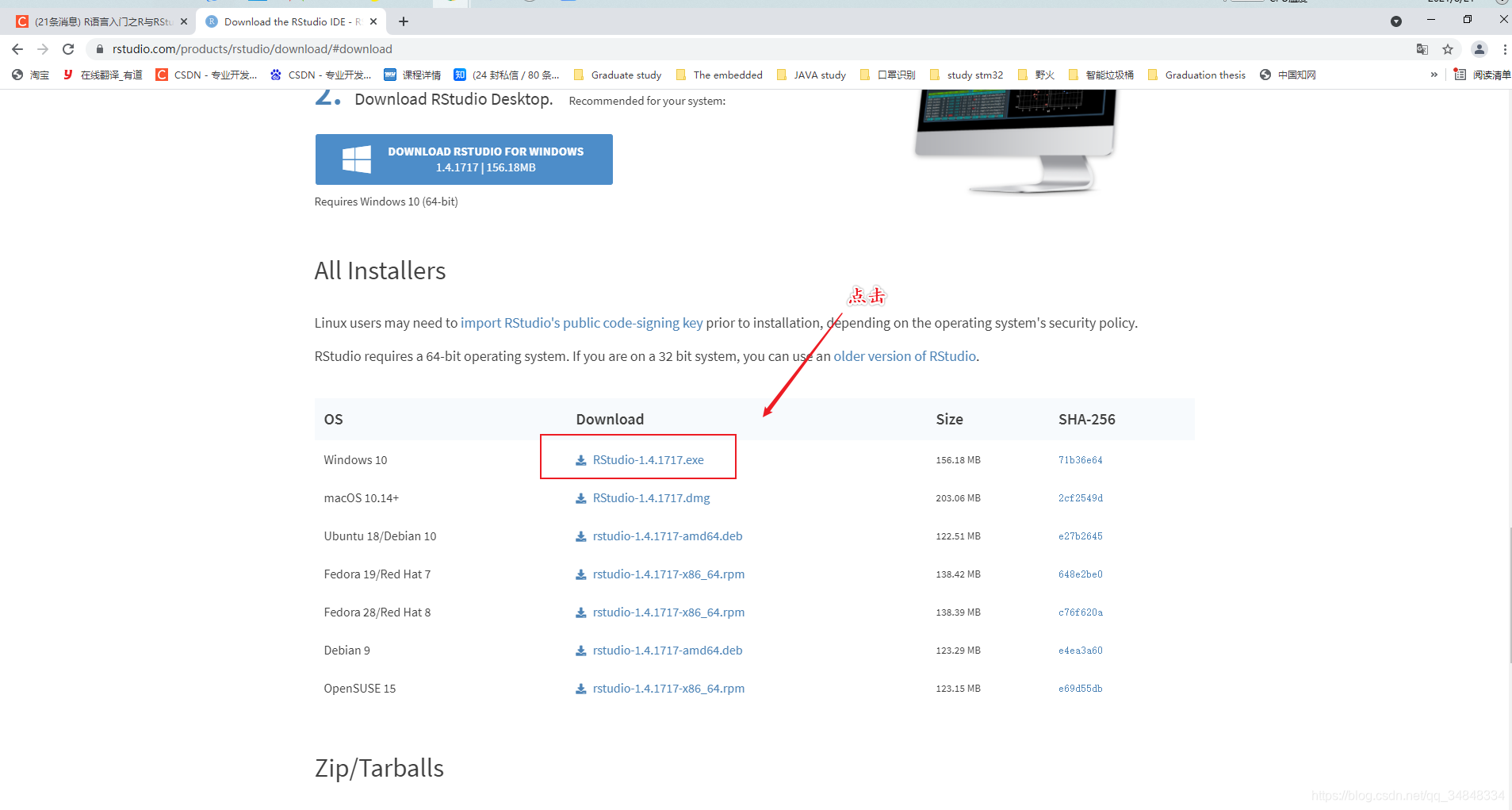Click the Windows 10 OS cell
The width and height of the screenshot is (1512, 810).
tap(355, 460)
